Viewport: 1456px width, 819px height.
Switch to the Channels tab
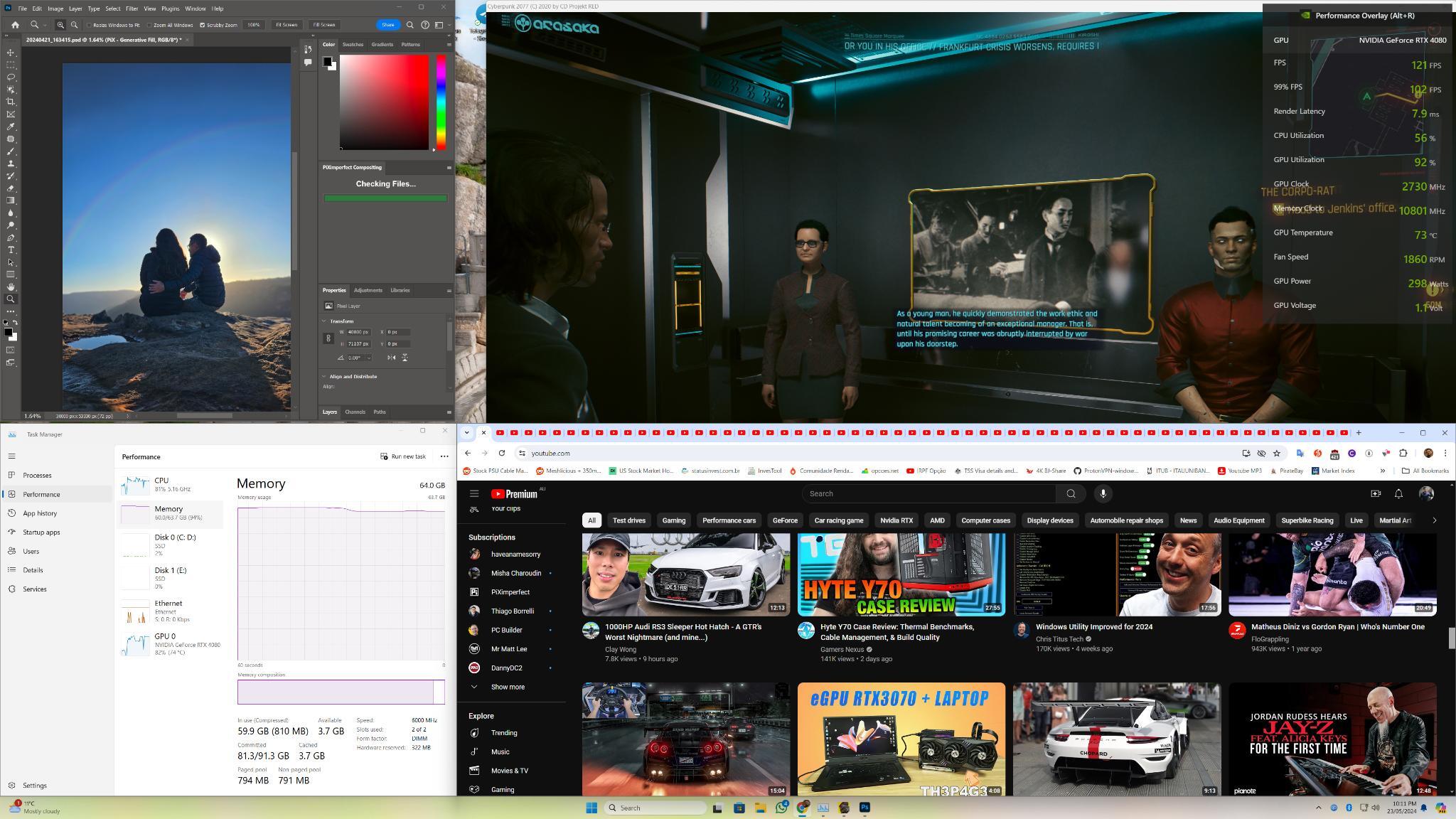[x=355, y=412]
